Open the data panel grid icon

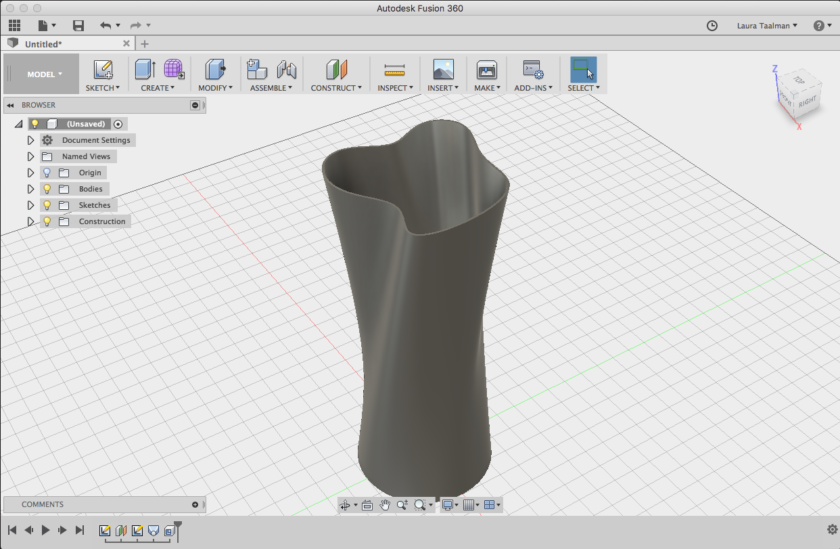click(x=14, y=25)
